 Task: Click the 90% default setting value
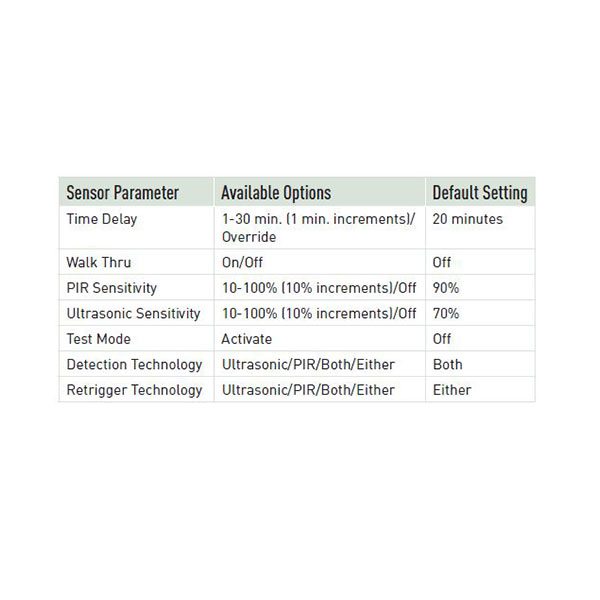tap(446, 288)
